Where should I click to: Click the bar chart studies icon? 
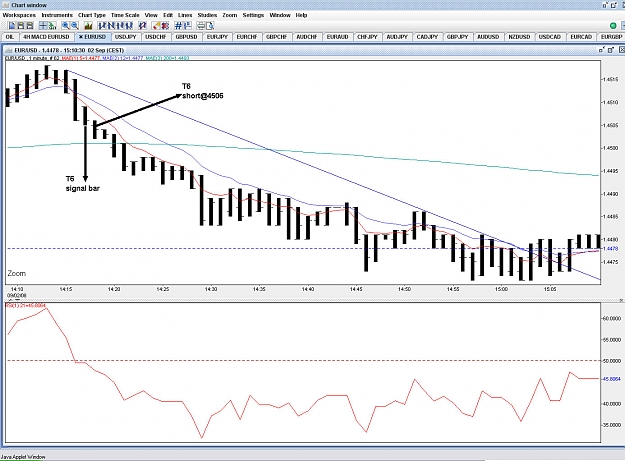[x=88, y=26]
